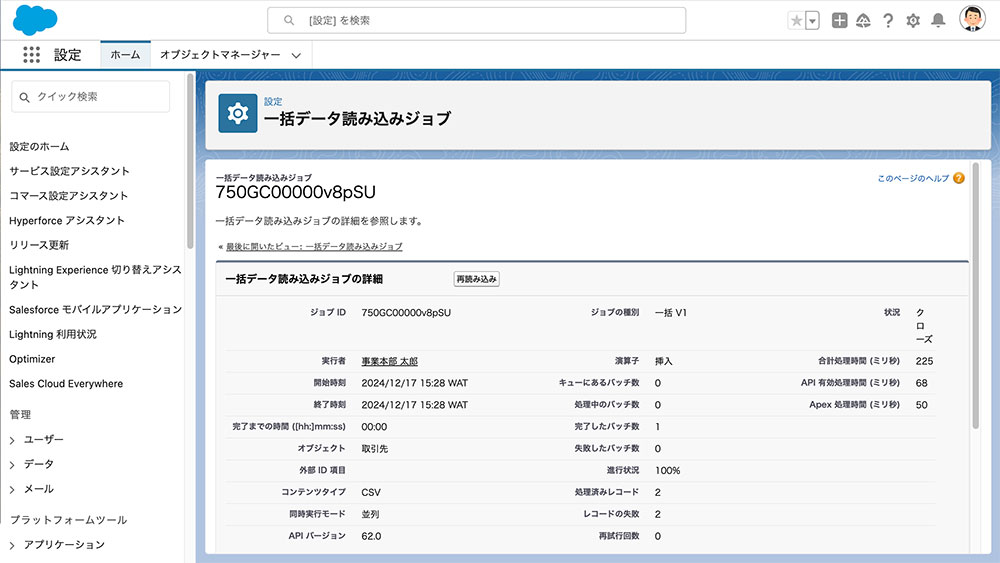
Task: Click the 100% progress value
Action: 668,471
